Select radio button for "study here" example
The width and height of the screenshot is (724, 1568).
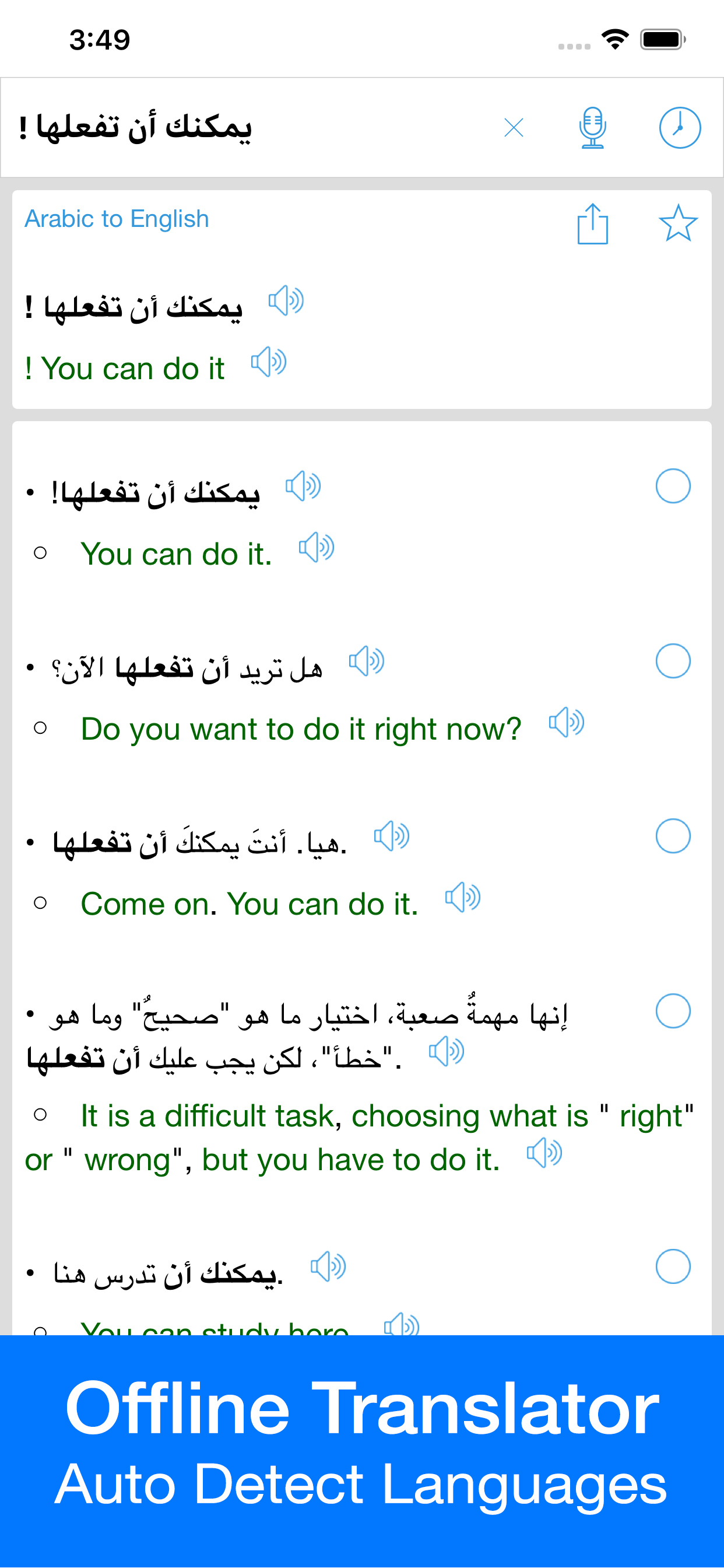[x=673, y=1266]
